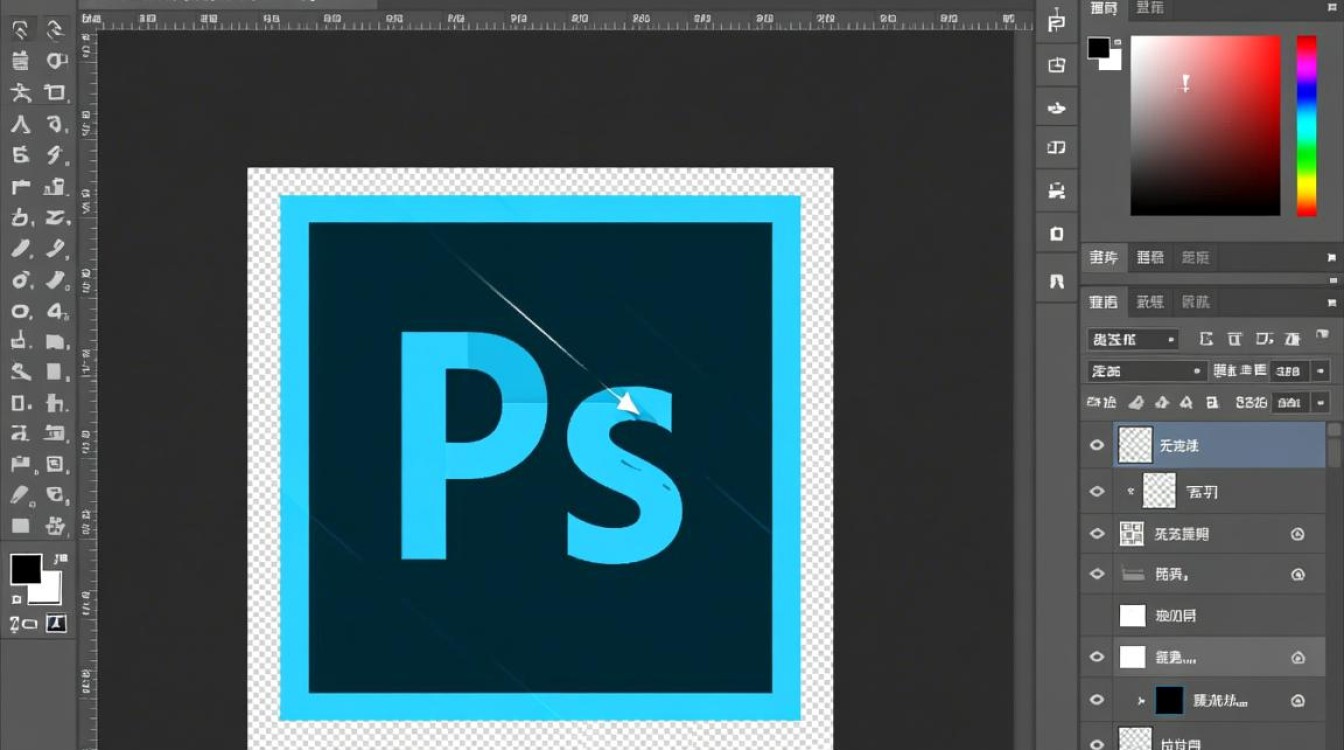The height and width of the screenshot is (750, 1344).
Task: Open the layer filter type dropdown
Action: point(1133,339)
